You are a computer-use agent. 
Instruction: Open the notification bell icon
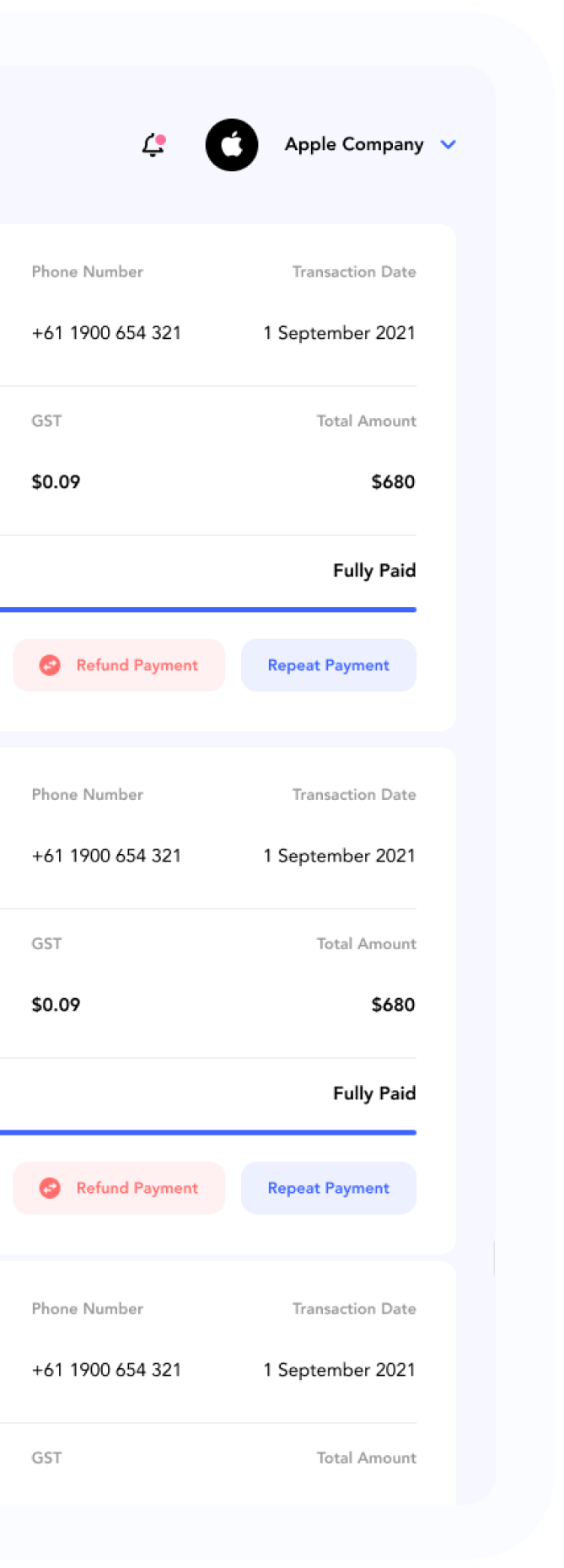coord(153,145)
